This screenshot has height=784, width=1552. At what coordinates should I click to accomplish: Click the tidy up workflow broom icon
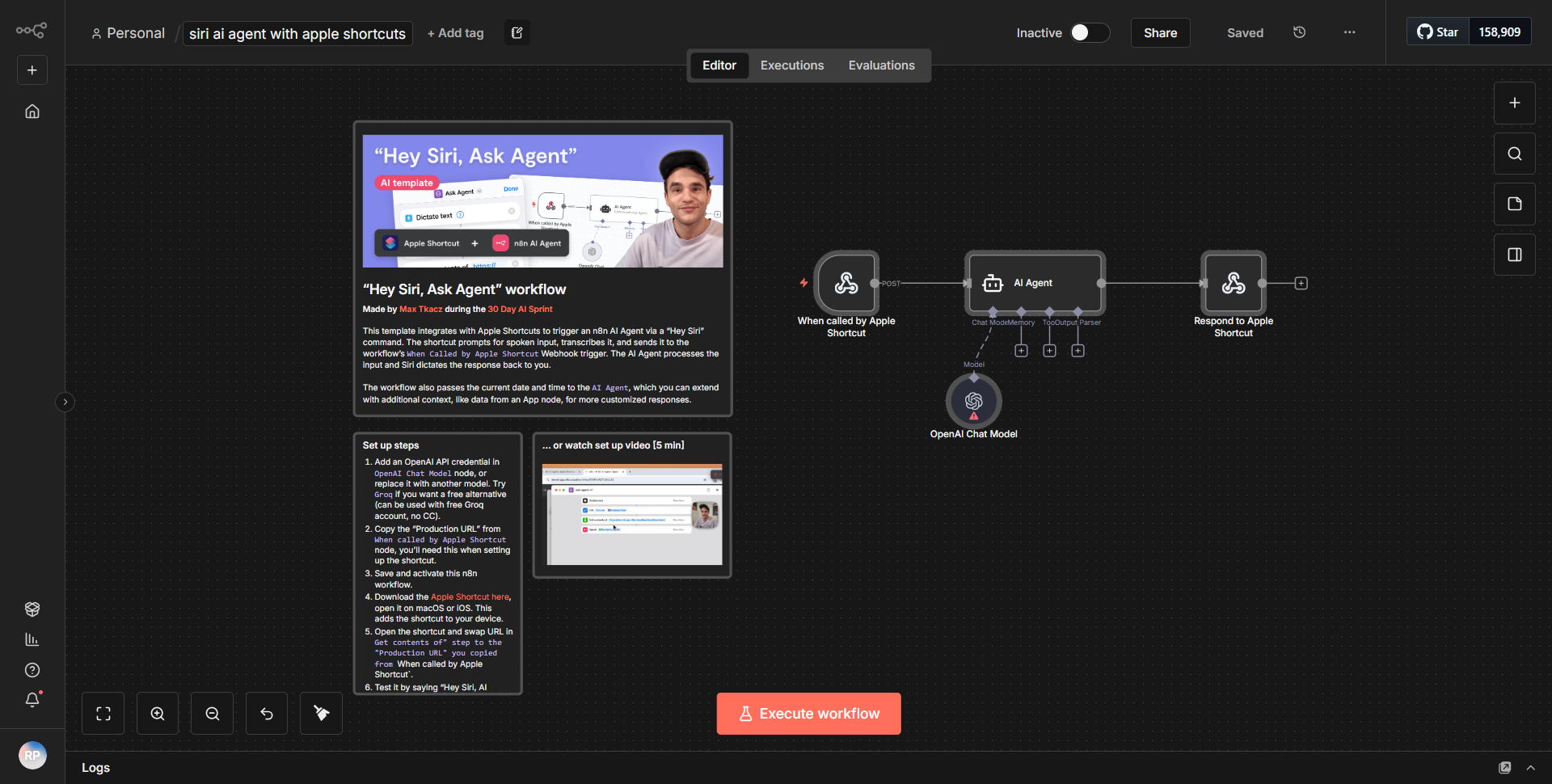[321, 714]
